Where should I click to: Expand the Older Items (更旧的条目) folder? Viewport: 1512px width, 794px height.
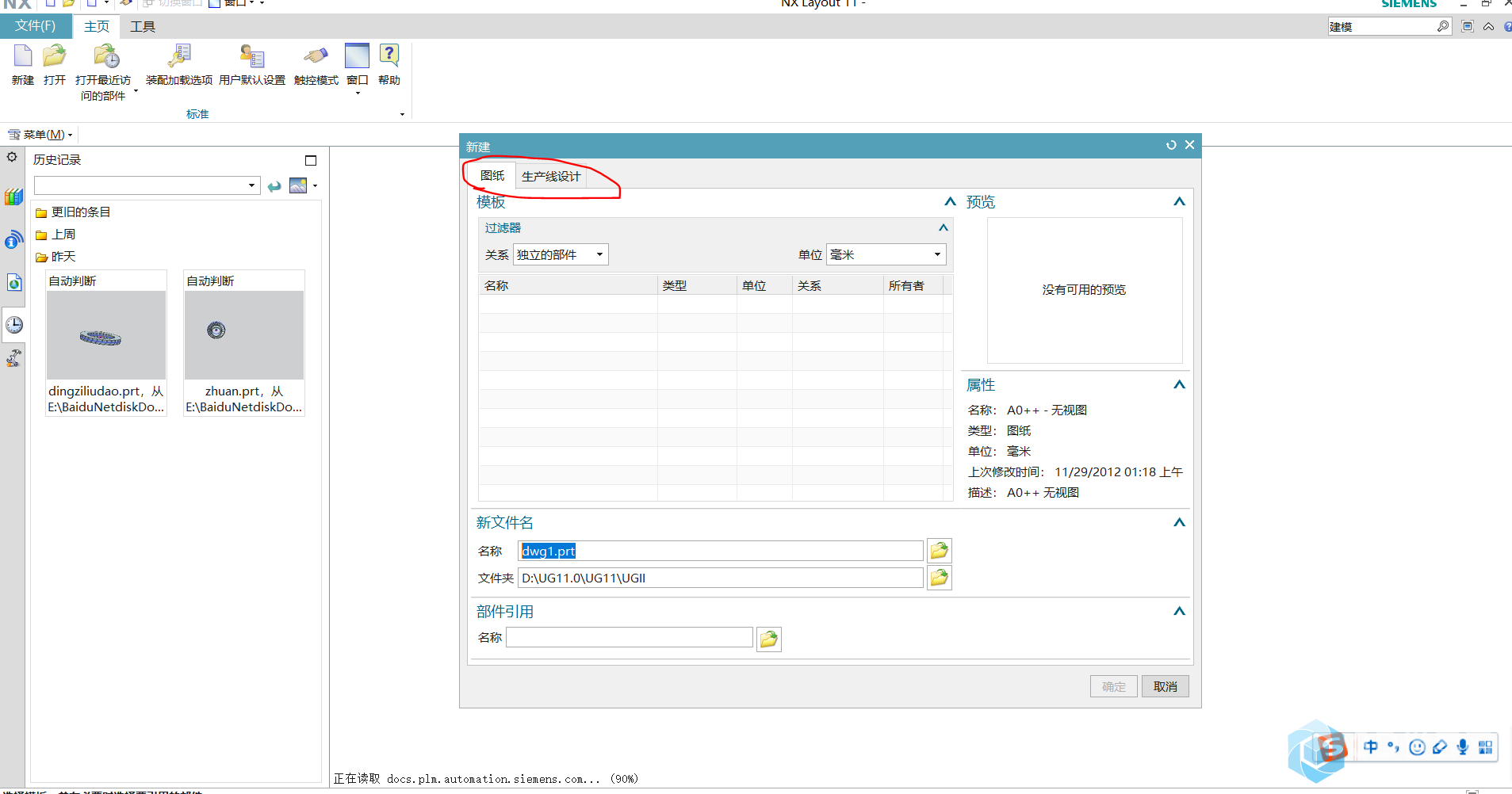point(73,212)
